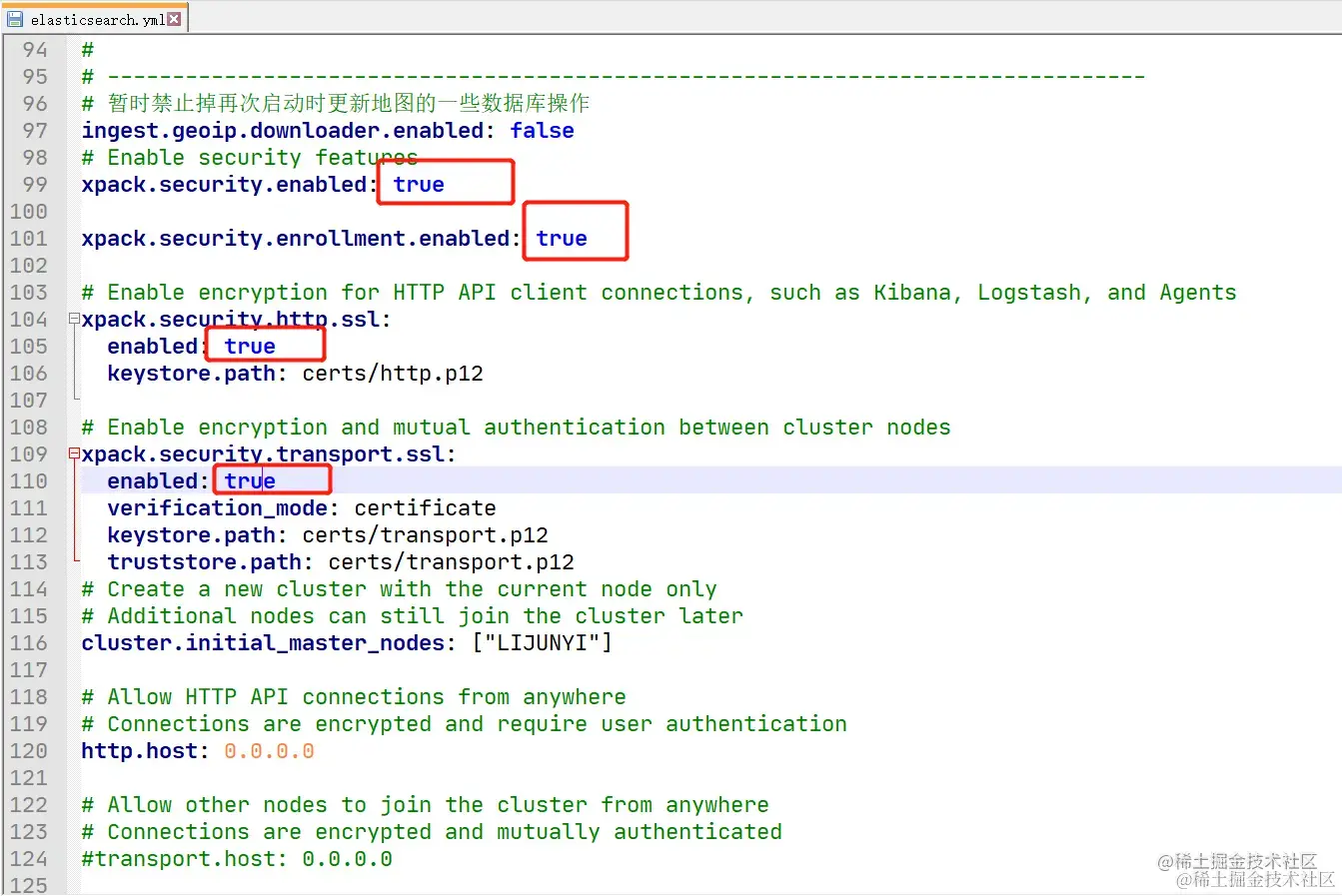Select the elasticsearch.yml file tab
Screen dimensions: 1342x896
(95, 18)
